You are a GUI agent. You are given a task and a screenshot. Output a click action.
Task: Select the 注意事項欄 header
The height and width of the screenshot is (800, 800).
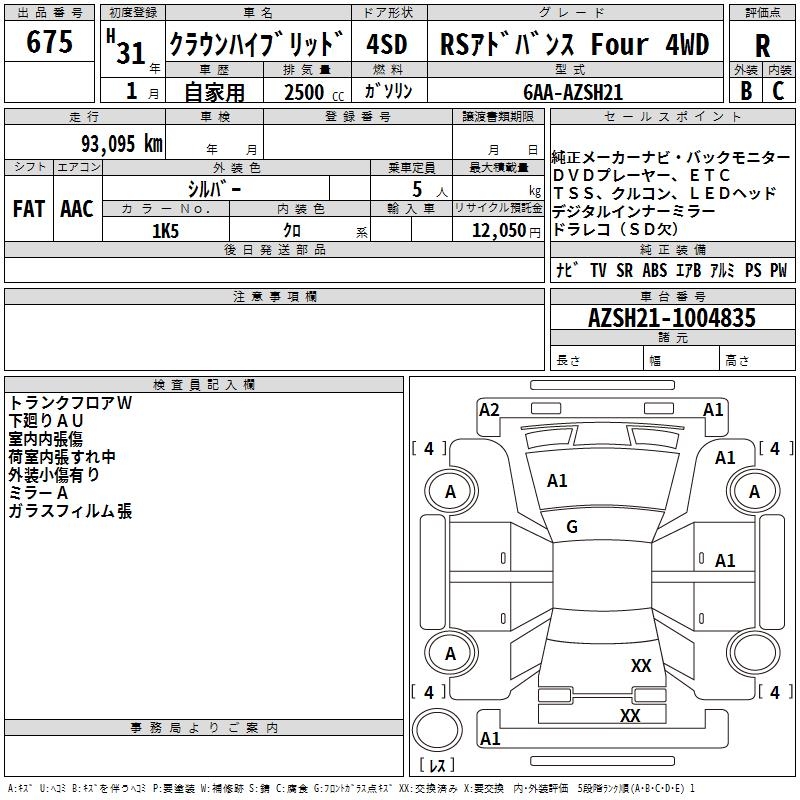(x=275, y=296)
